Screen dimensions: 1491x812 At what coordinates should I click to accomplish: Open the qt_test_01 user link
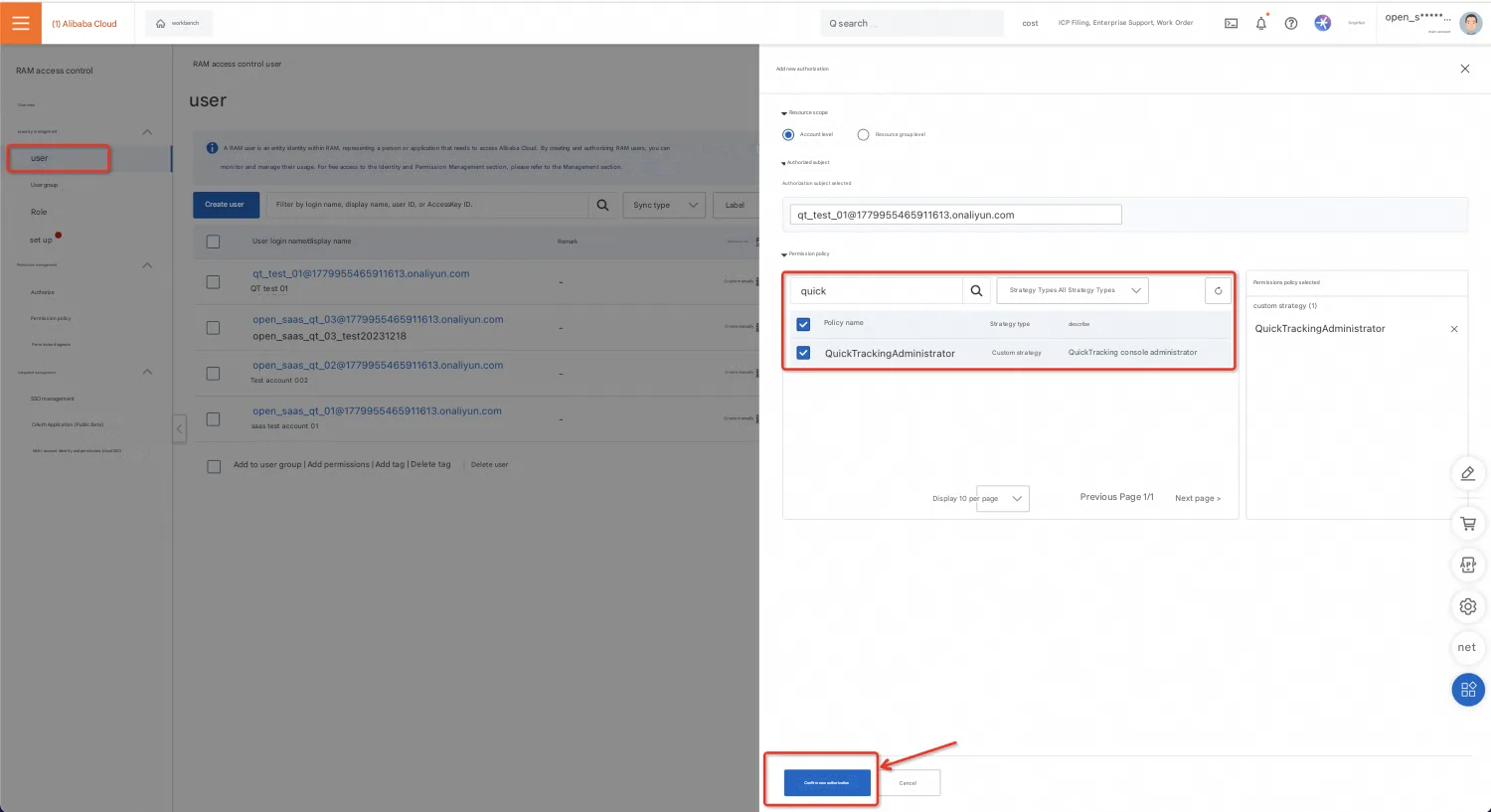361,273
